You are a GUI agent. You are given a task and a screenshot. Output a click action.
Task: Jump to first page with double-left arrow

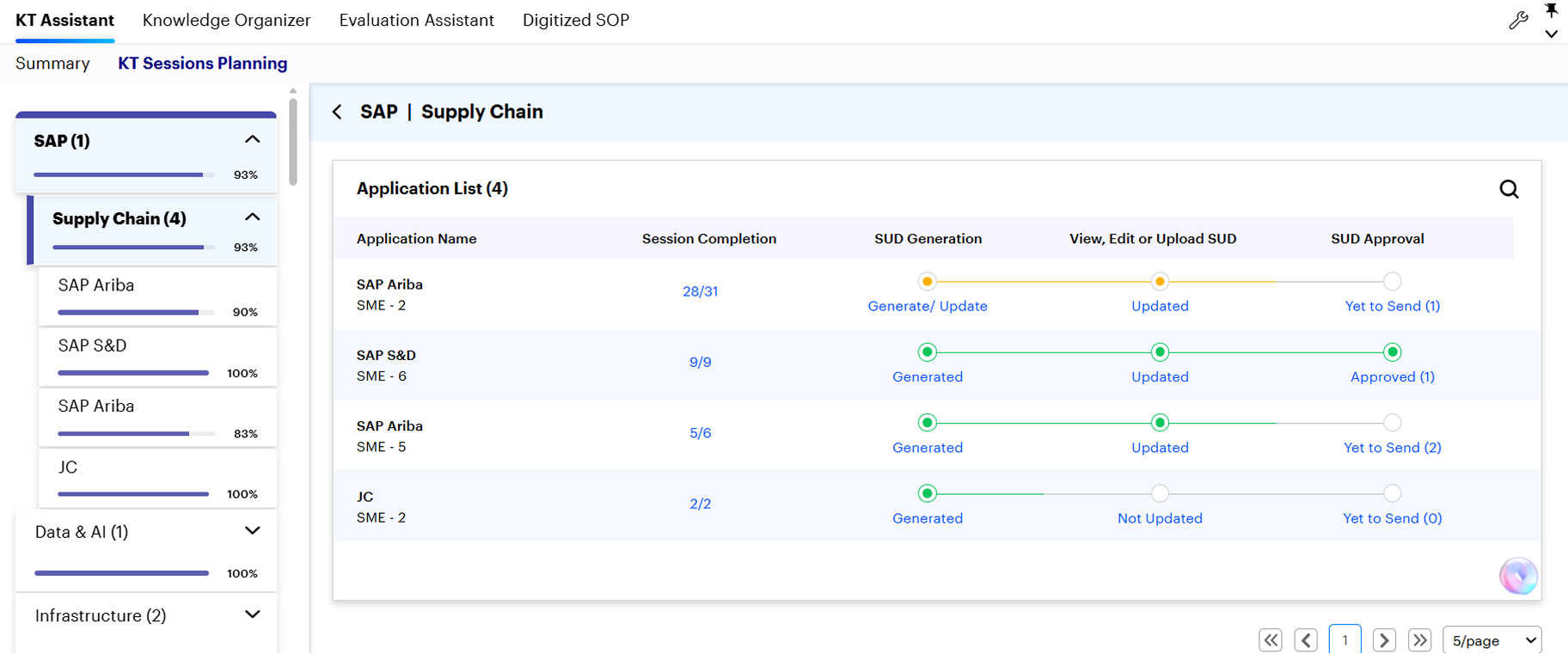tap(1271, 640)
